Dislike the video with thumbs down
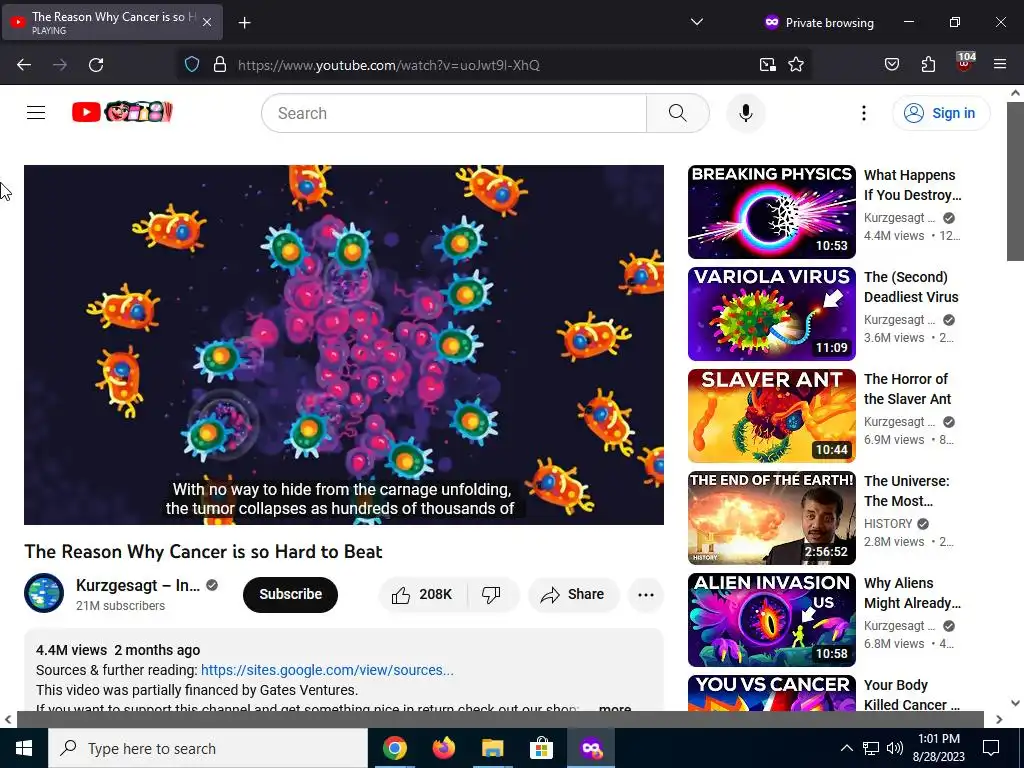The height and width of the screenshot is (768, 1024). point(491,594)
